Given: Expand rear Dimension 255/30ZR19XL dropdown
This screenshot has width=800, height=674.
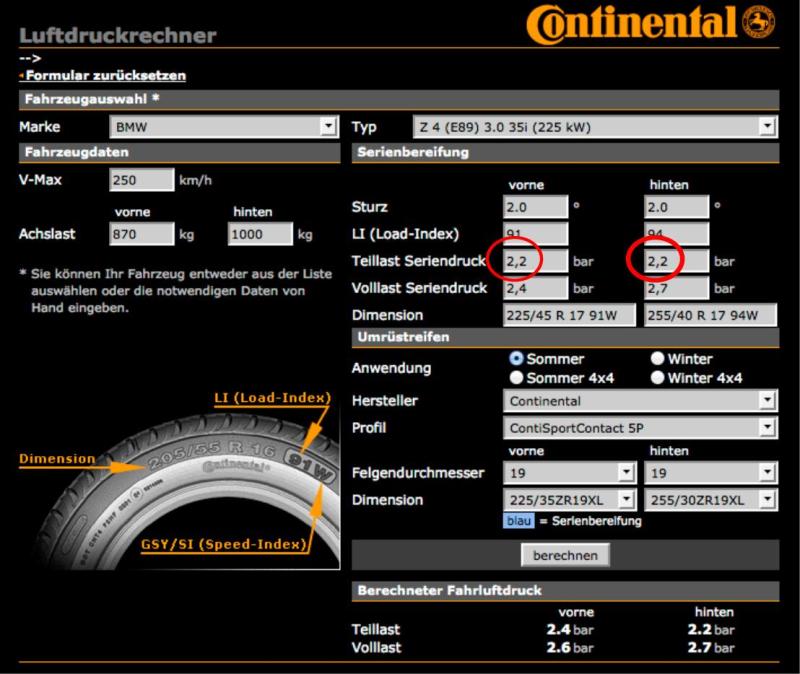Looking at the screenshot, I should tap(710, 499).
